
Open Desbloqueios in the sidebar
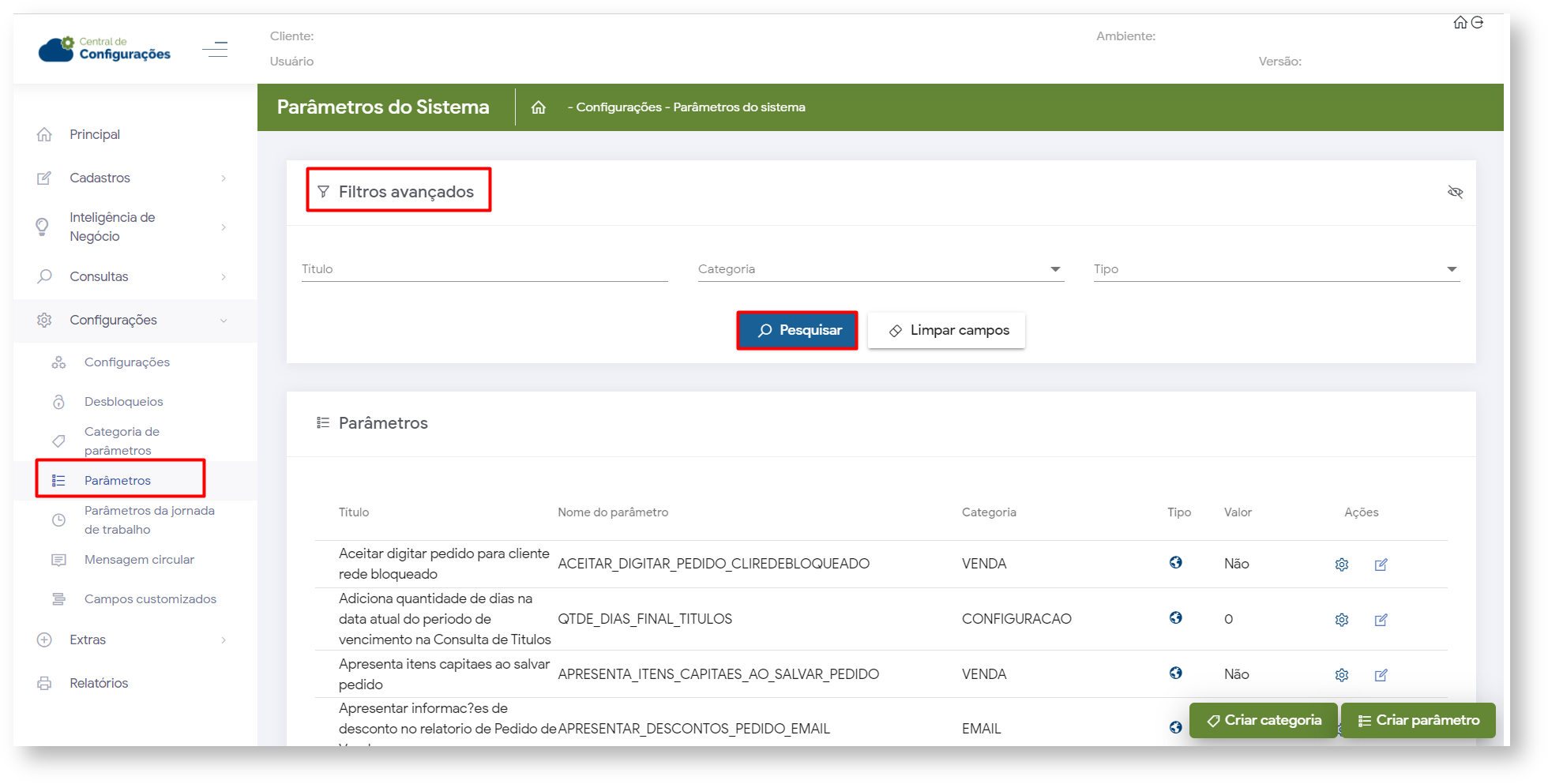click(x=124, y=402)
